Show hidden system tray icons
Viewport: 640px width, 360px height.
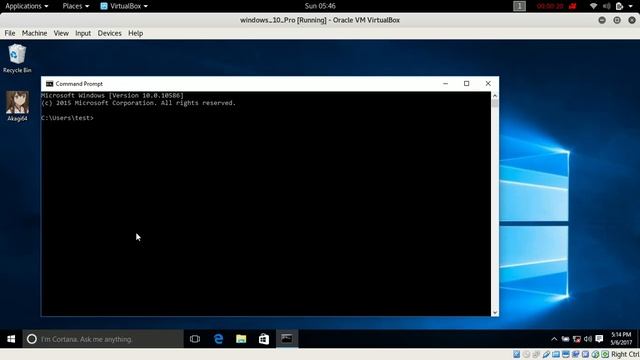pyautogui.click(x=554, y=339)
